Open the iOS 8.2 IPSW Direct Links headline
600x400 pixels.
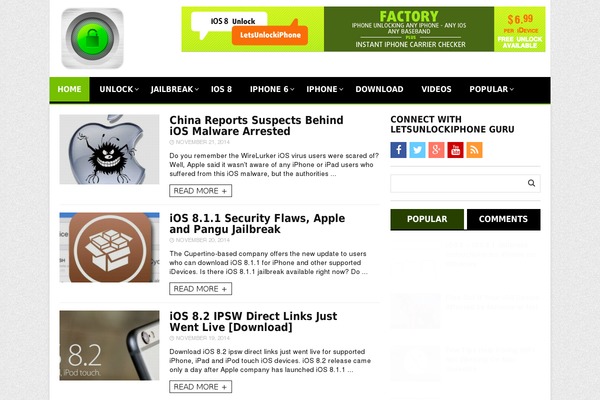(x=253, y=322)
